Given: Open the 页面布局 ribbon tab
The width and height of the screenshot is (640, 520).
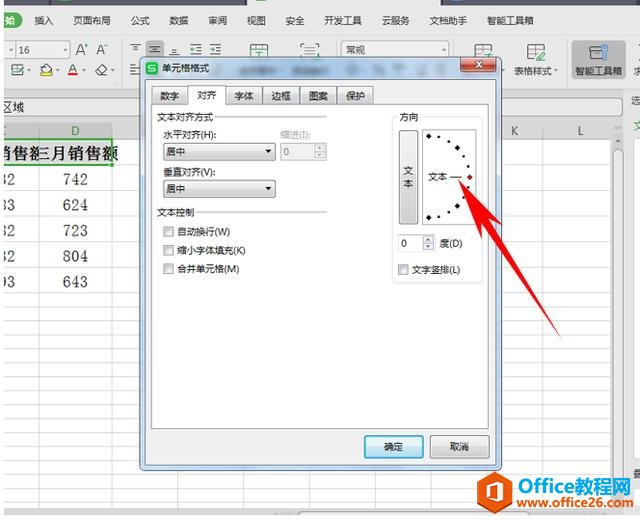Looking at the screenshot, I should click(x=92, y=20).
